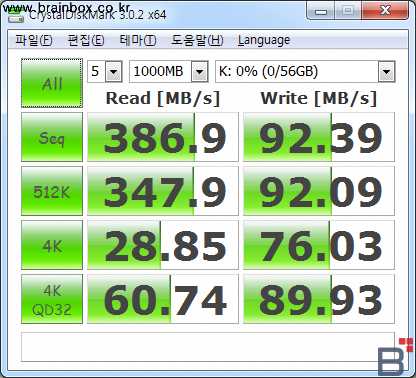416x378 pixels.
Task: Click the 512K read result 347.9
Action: pyautogui.click(x=163, y=191)
